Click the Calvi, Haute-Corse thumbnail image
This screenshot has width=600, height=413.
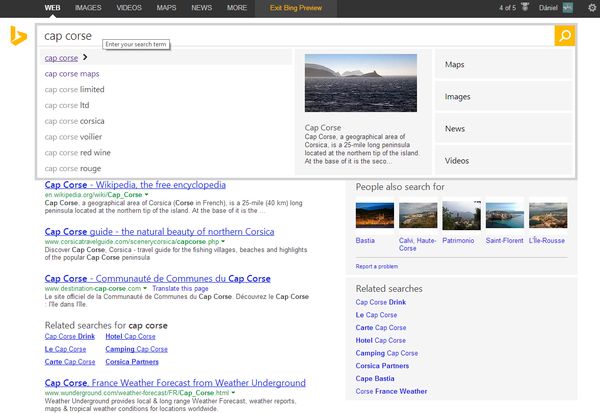click(x=418, y=215)
